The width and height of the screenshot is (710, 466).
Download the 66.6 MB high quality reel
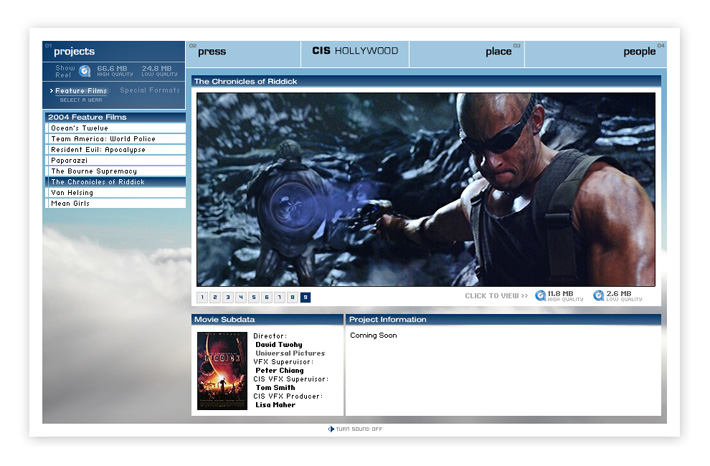(x=115, y=71)
